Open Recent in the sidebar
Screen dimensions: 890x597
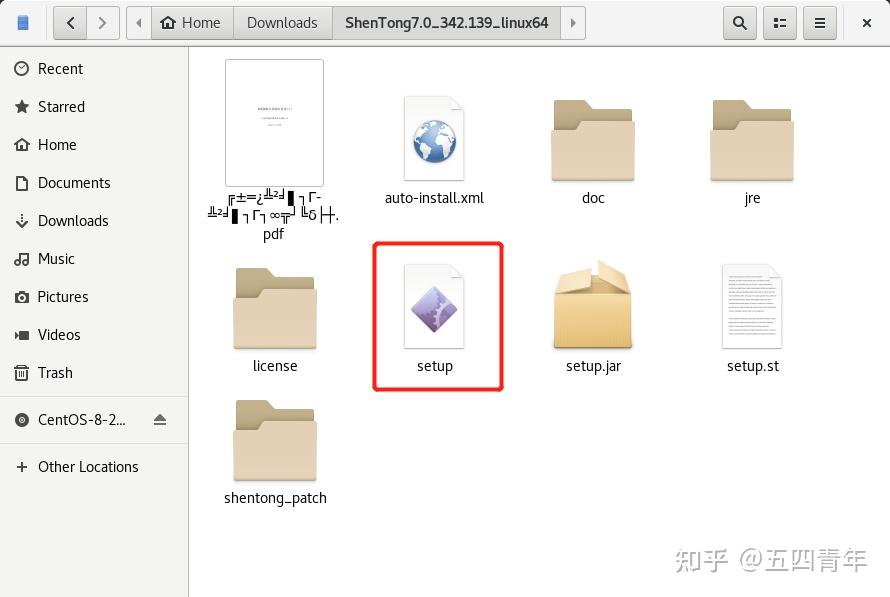point(94,69)
